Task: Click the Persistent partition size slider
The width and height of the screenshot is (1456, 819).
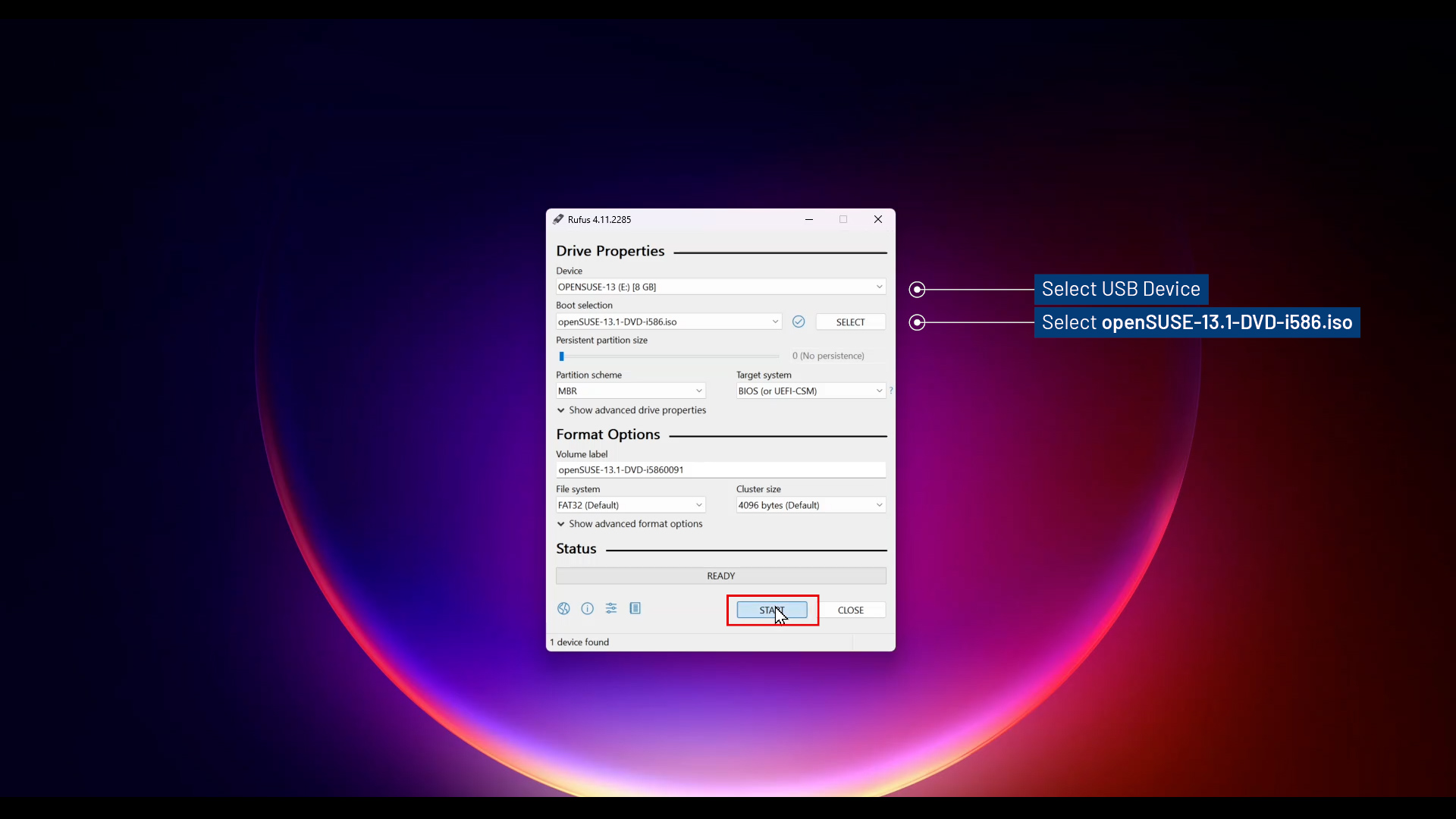Action: pos(670,356)
